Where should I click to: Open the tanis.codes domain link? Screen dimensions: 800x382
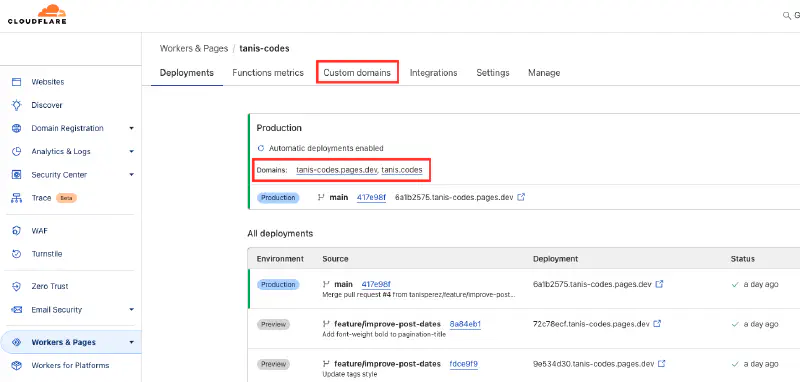click(402, 170)
